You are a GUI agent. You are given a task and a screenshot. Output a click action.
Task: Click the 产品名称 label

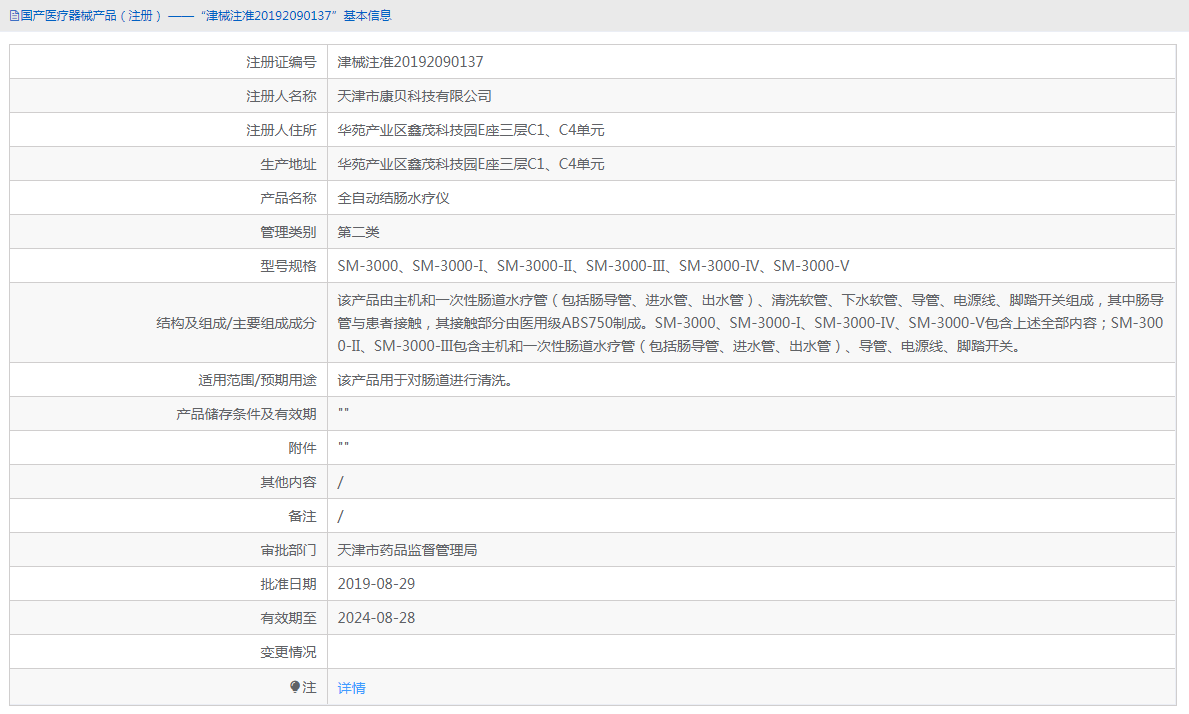click(x=288, y=198)
